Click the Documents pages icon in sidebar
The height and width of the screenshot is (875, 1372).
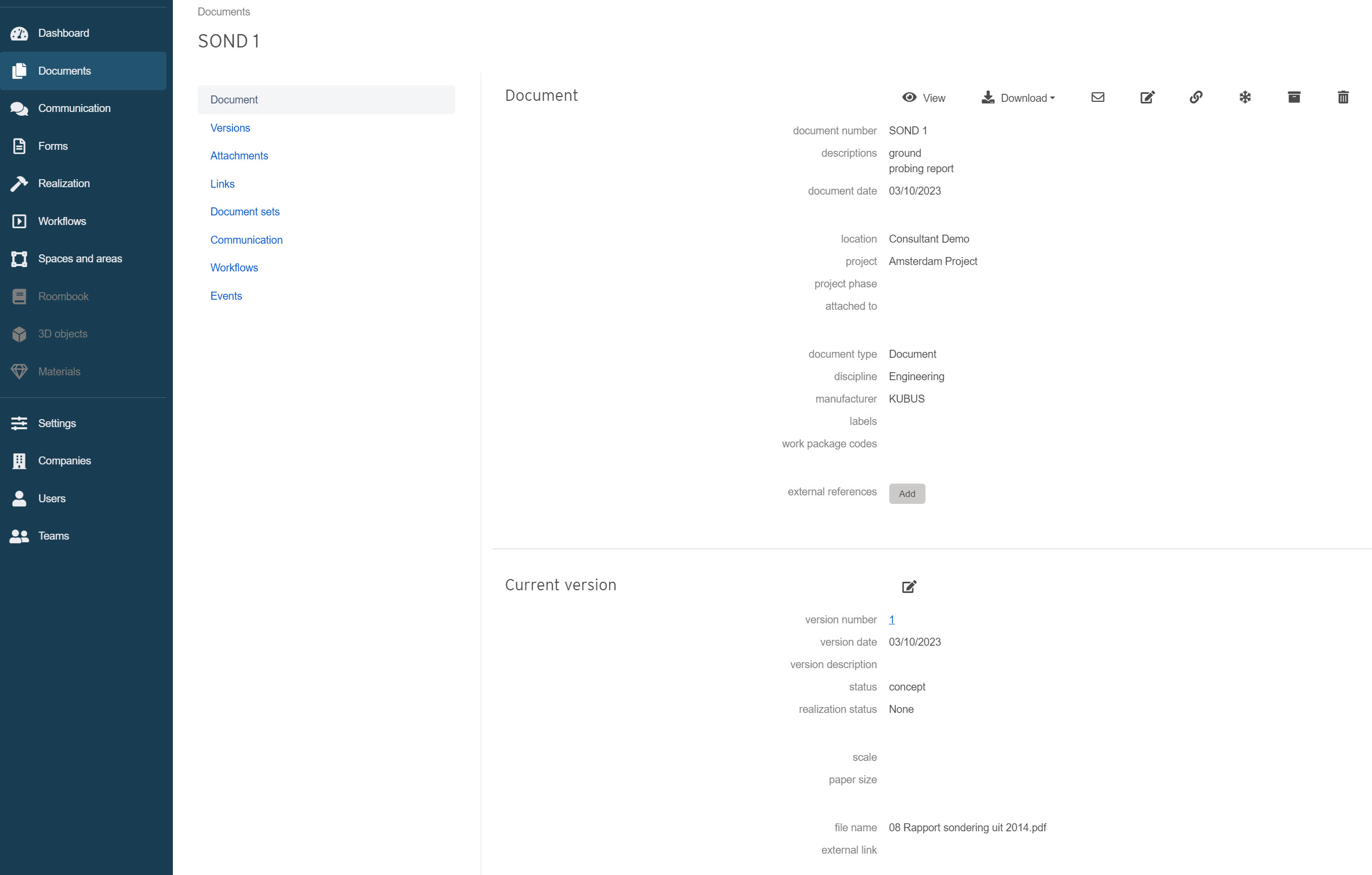coord(19,70)
